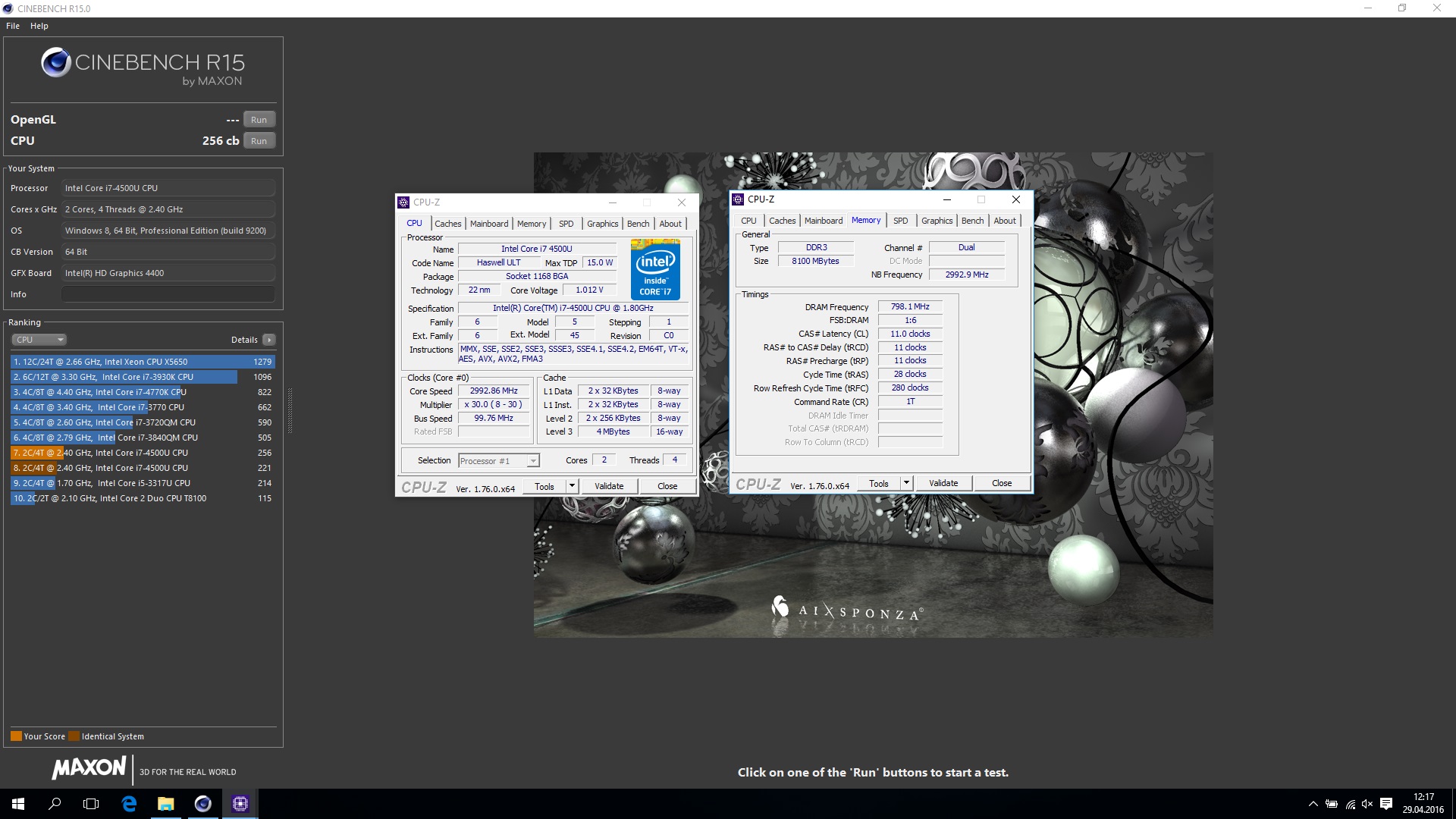
Task: Open battery status tray icon
Action: (1332, 804)
